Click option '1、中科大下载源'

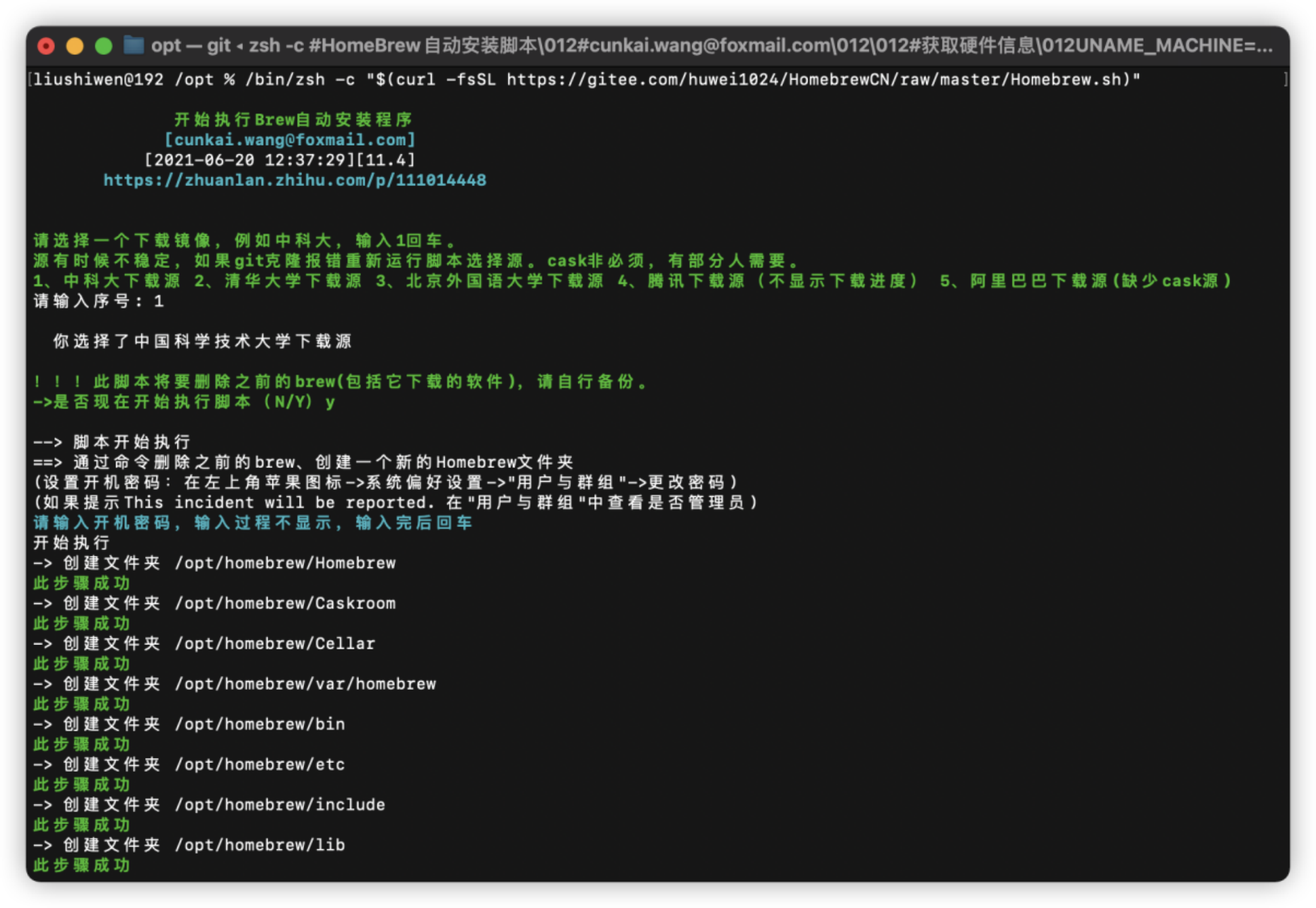pos(107,281)
